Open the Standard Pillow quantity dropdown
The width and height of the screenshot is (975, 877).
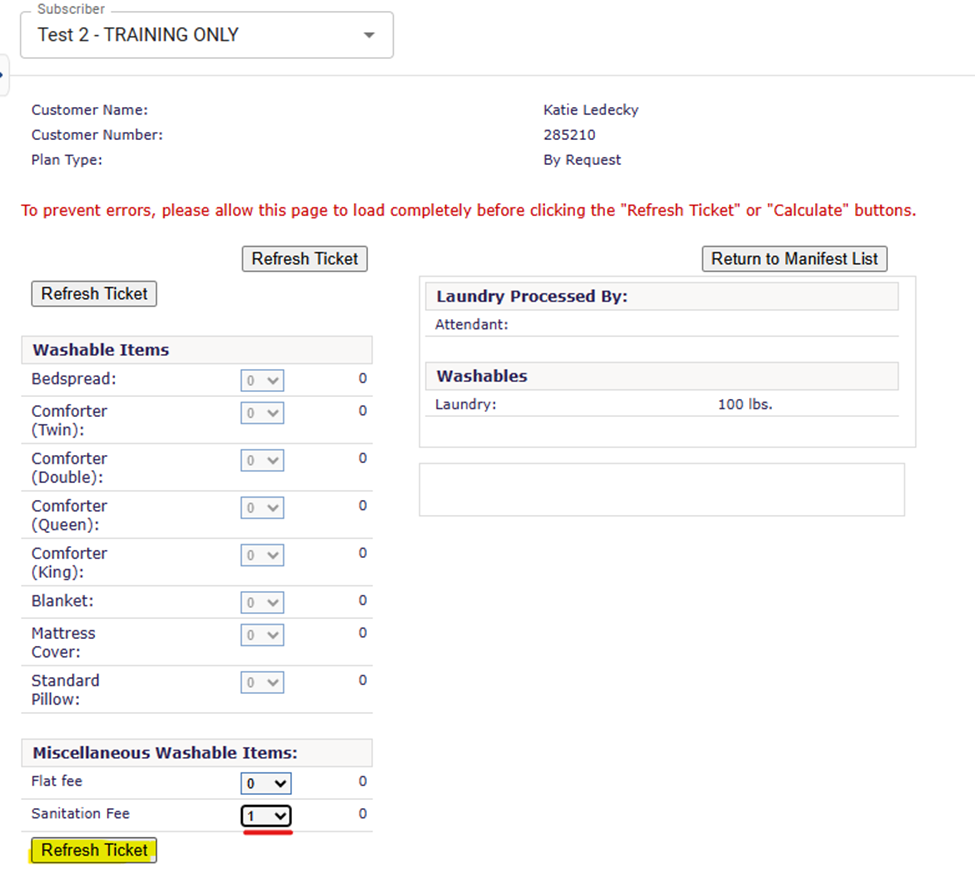click(262, 682)
